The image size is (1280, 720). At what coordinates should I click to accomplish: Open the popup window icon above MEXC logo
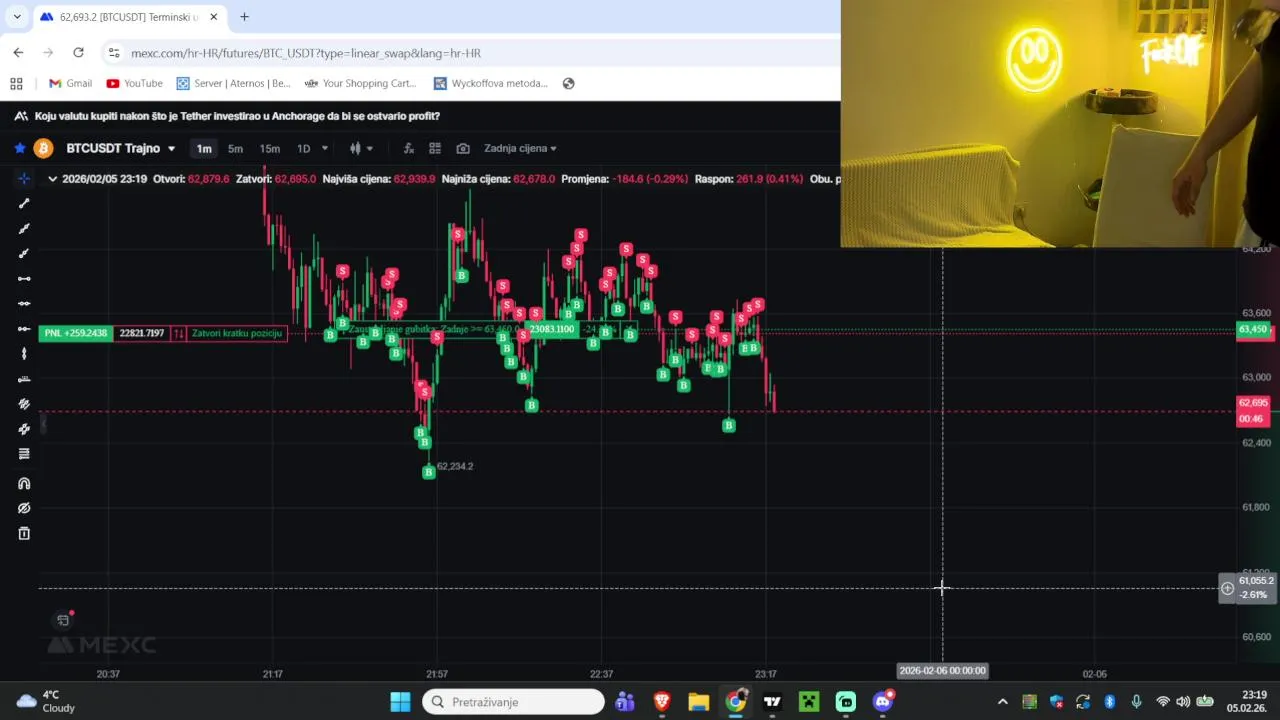63,620
